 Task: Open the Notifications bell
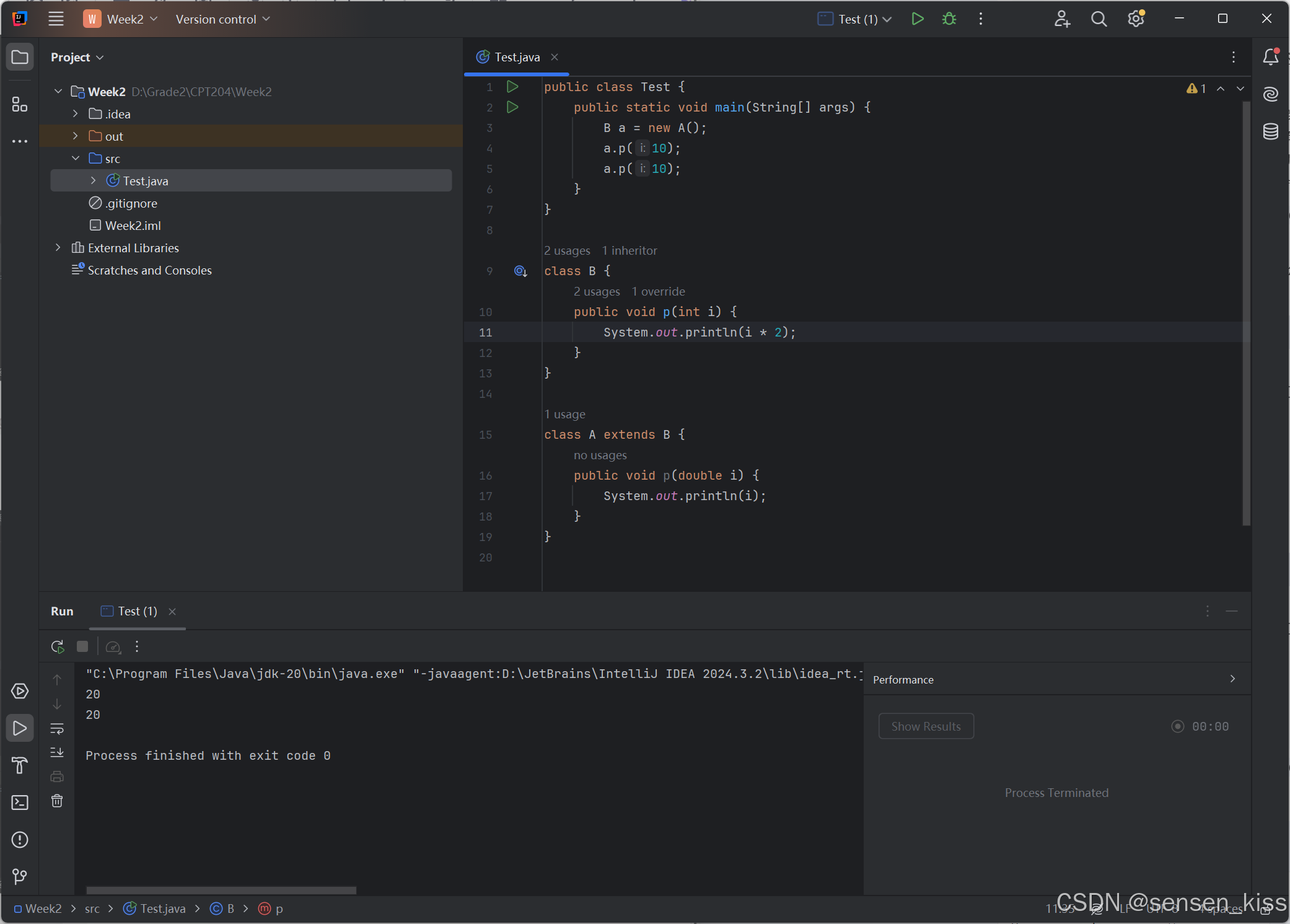click(x=1270, y=56)
